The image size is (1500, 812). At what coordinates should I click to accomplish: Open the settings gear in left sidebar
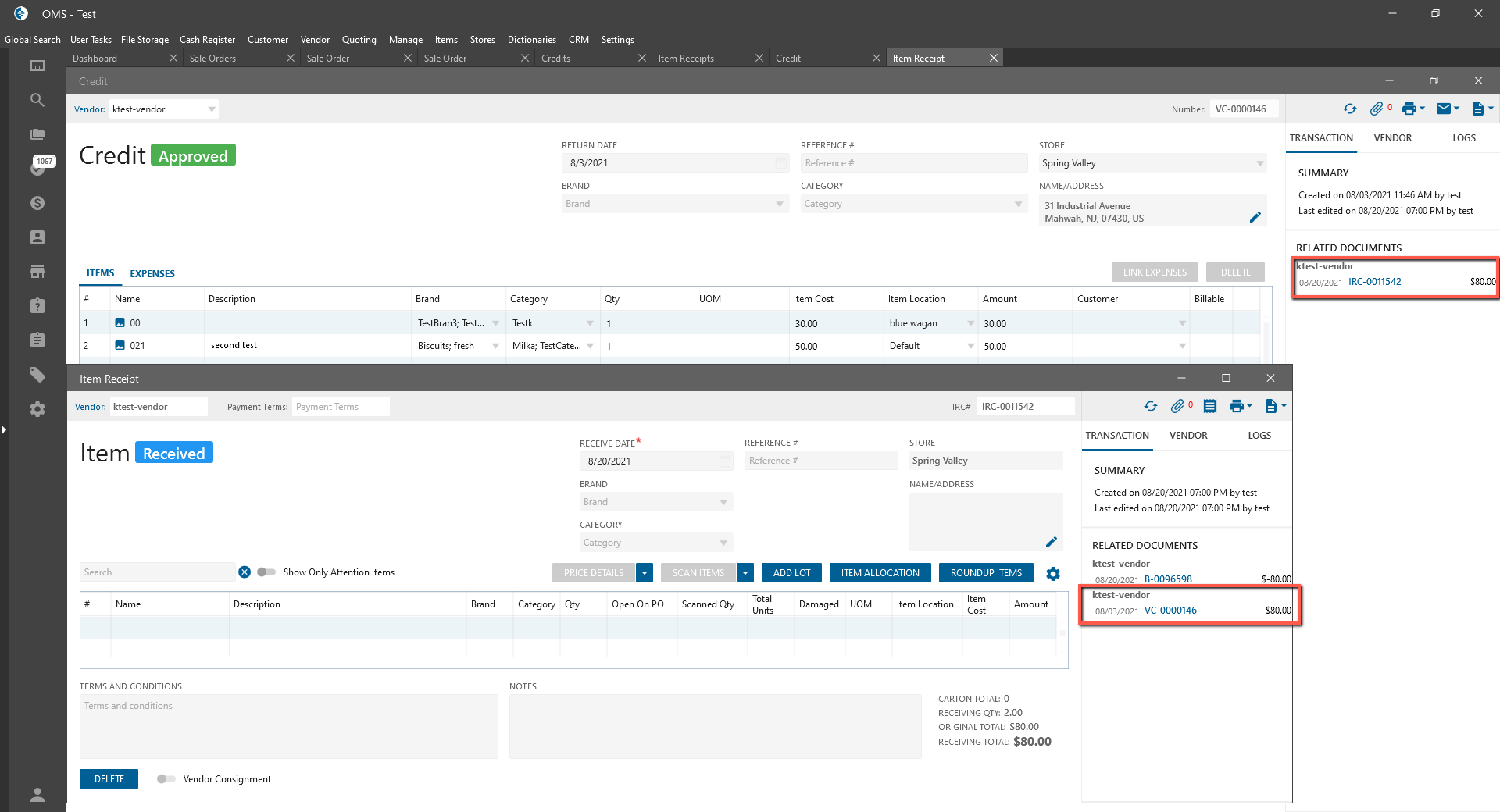coord(37,409)
